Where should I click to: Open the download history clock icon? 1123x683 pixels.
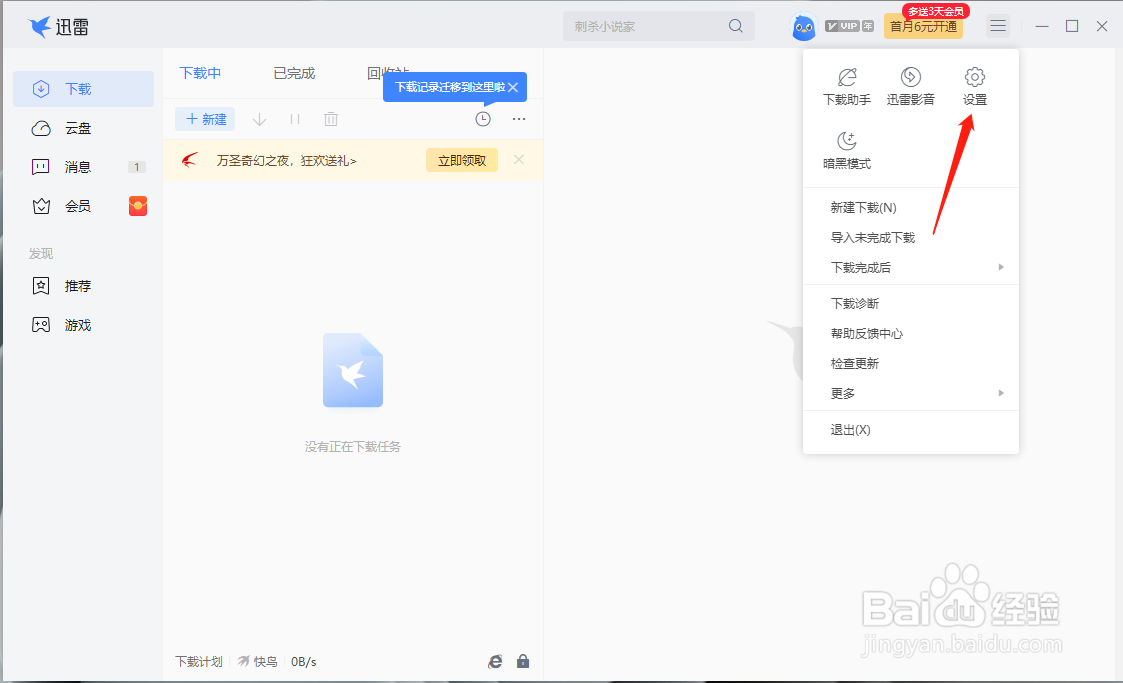(483, 119)
